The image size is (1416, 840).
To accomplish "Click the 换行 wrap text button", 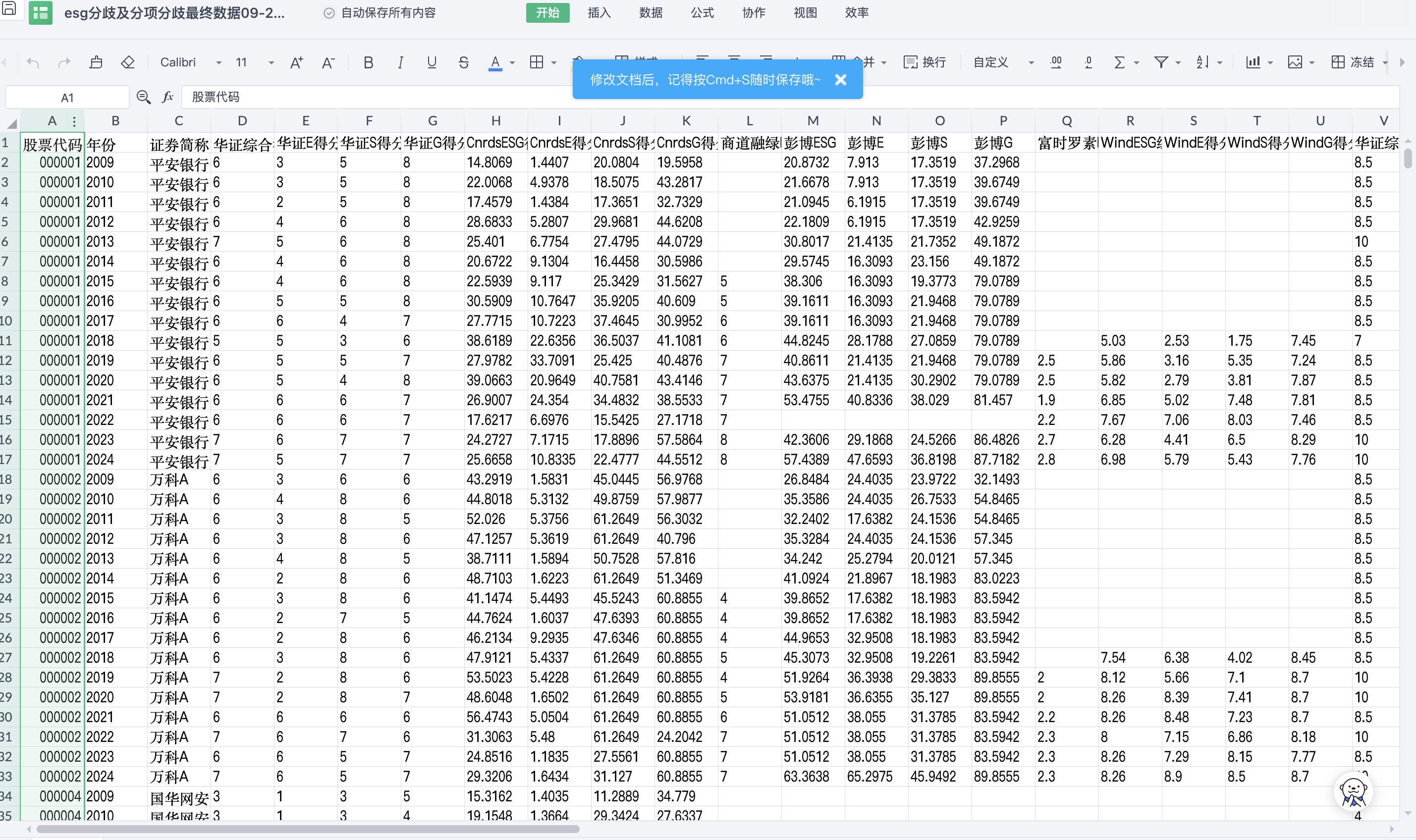I will click(x=925, y=62).
